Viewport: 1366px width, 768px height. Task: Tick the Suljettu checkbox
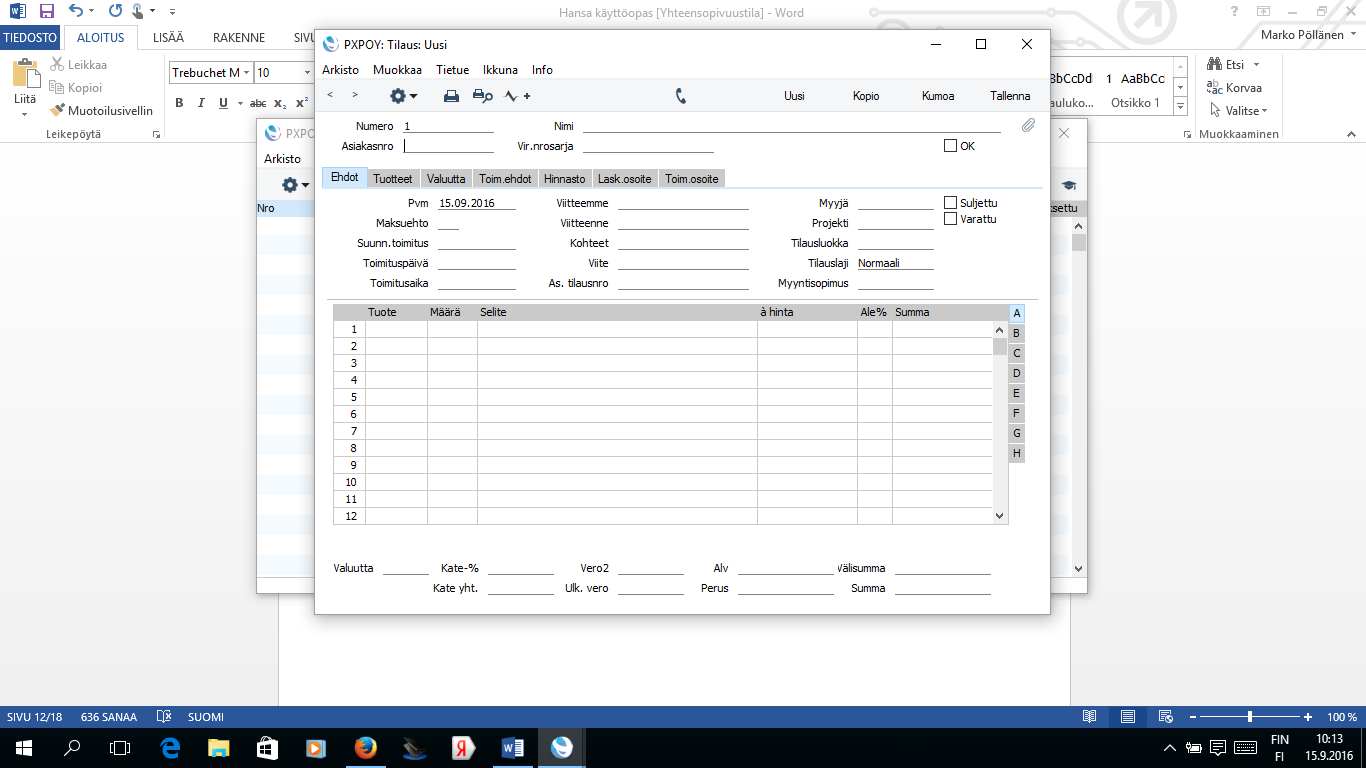[950, 203]
